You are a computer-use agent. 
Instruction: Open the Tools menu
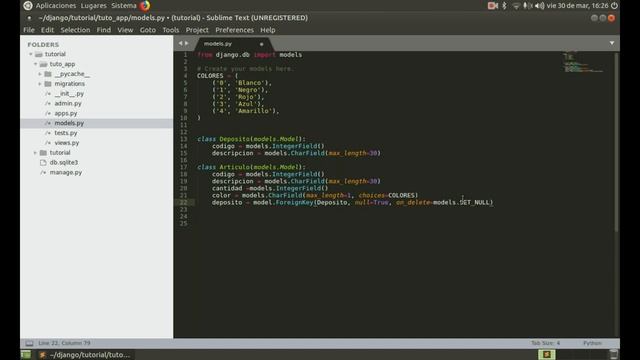click(171, 30)
